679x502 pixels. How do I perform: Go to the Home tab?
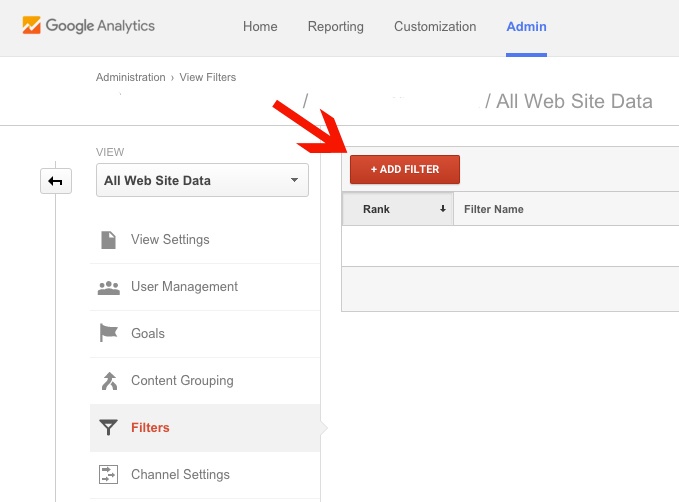tap(260, 27)
